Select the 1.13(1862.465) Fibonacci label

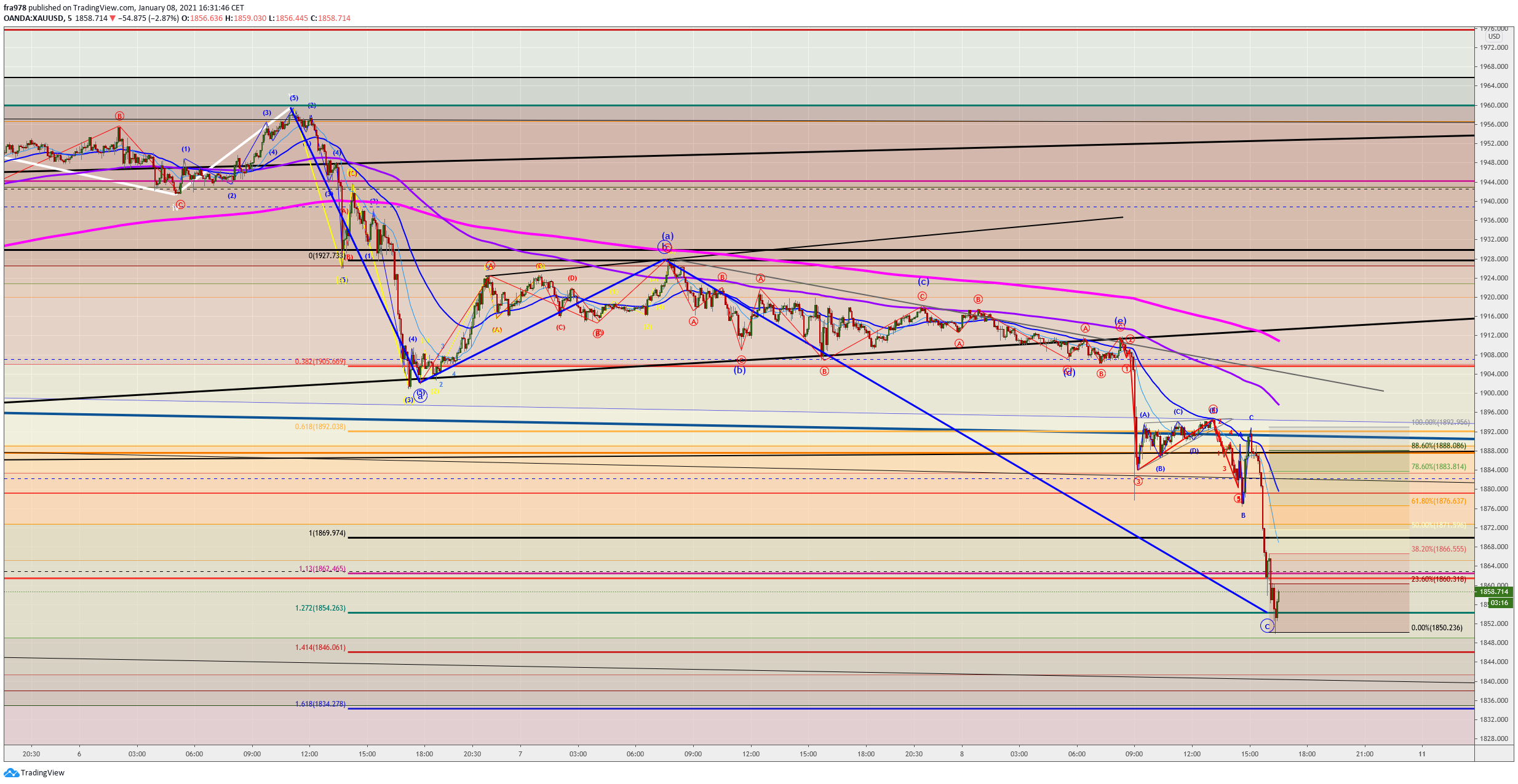322,569
